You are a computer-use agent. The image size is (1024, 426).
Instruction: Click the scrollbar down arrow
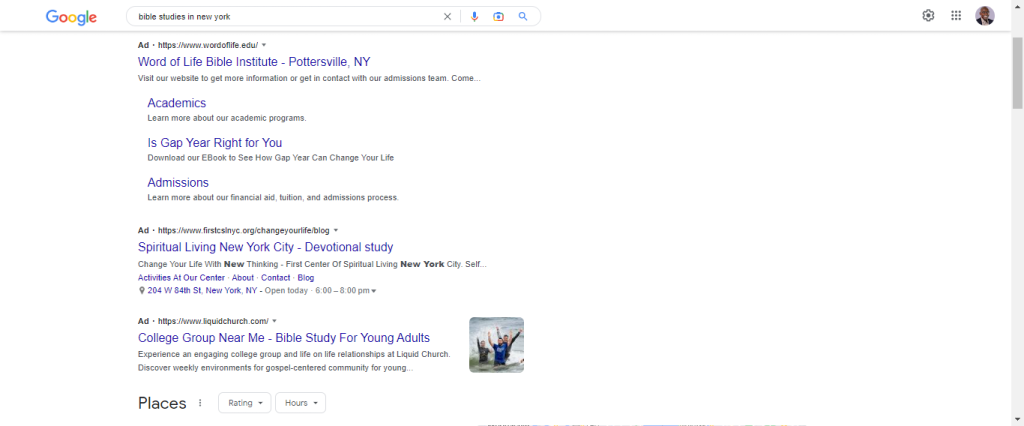1017,419
